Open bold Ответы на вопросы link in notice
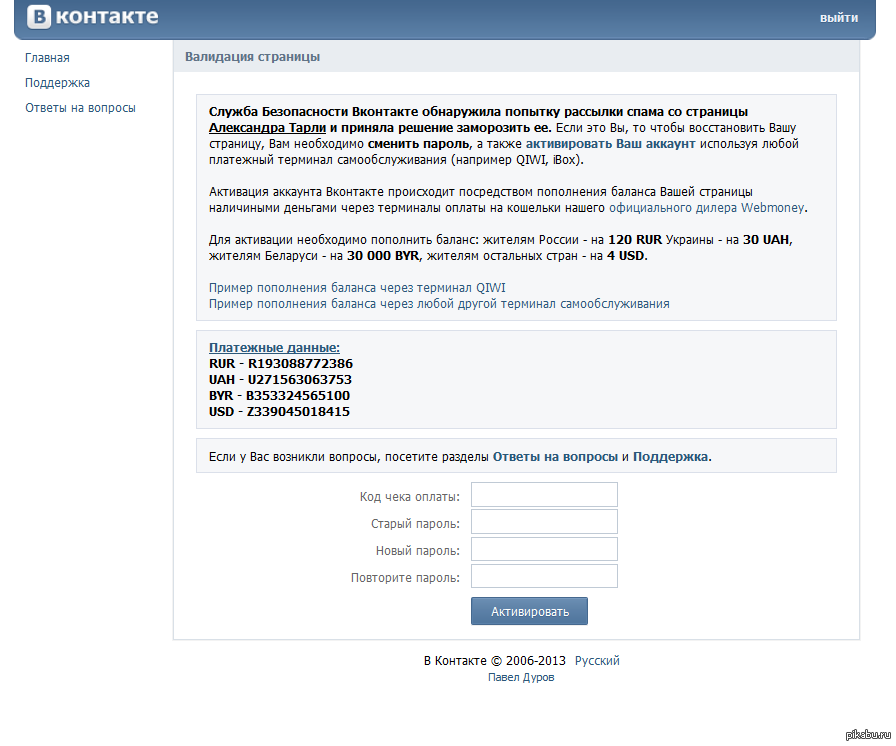This screenshot has height=746, width=896. 555,457
